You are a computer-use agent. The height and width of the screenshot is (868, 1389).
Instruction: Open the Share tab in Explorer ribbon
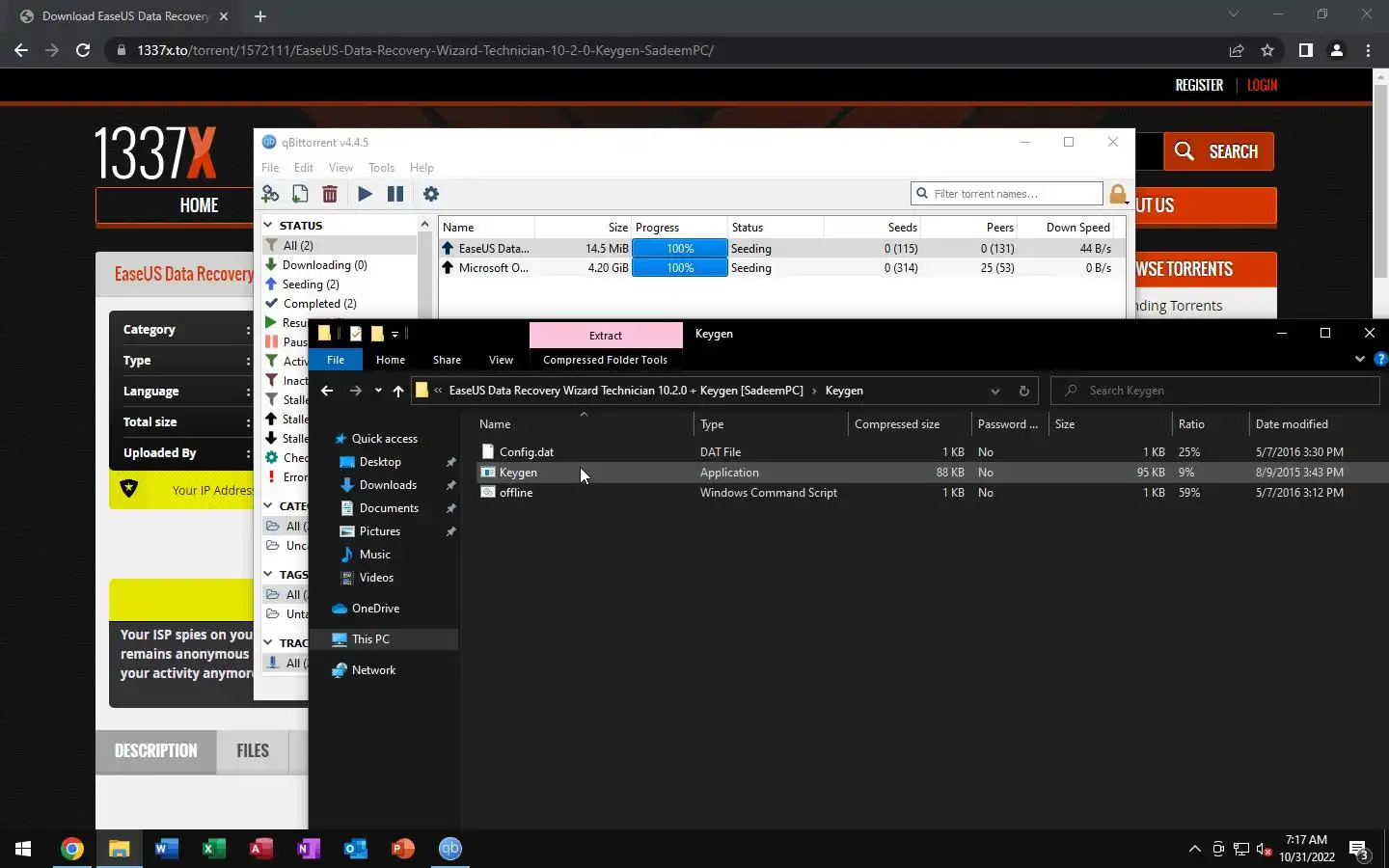[447, 360]
